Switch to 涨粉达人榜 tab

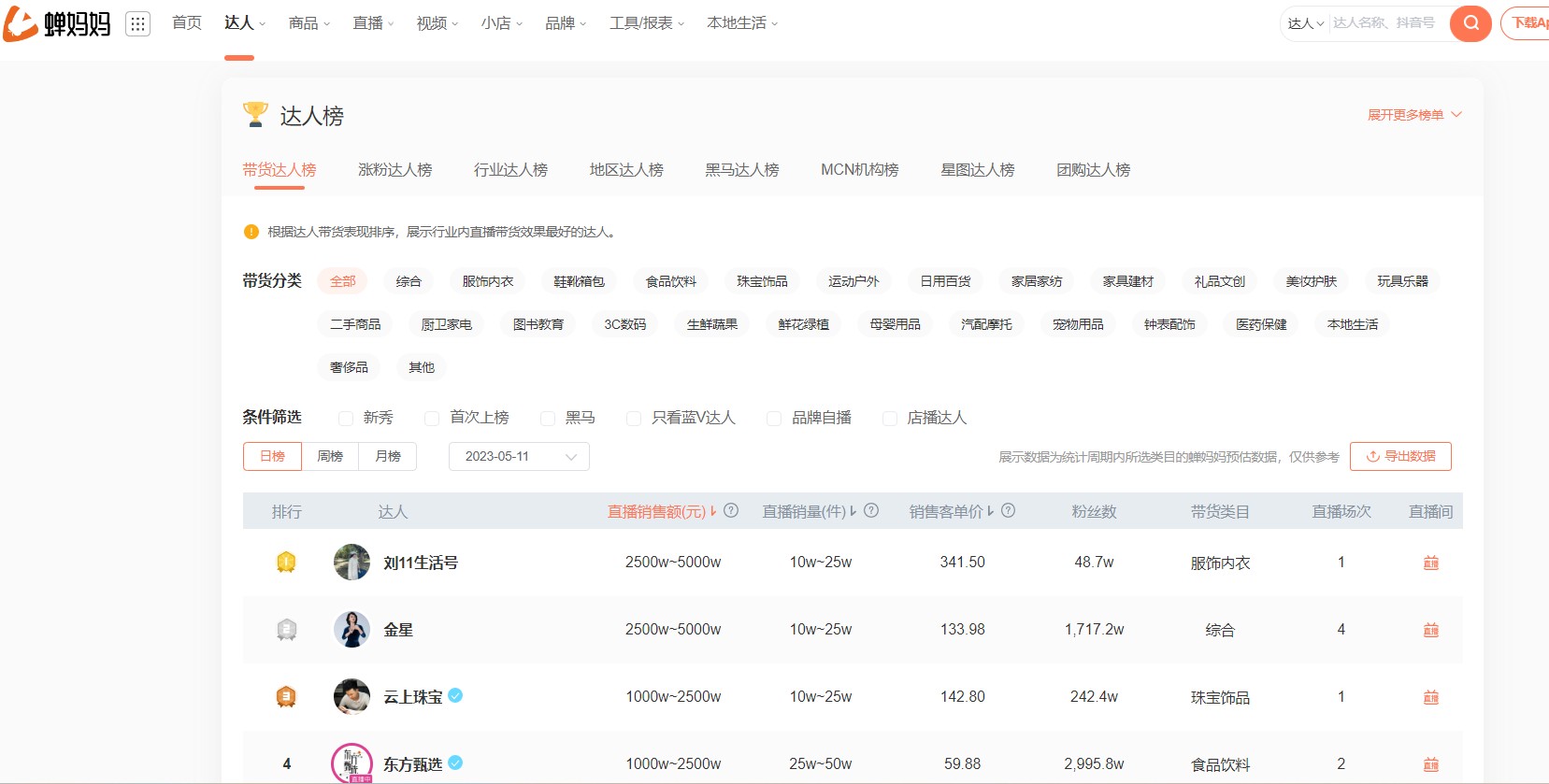[395, 170]
